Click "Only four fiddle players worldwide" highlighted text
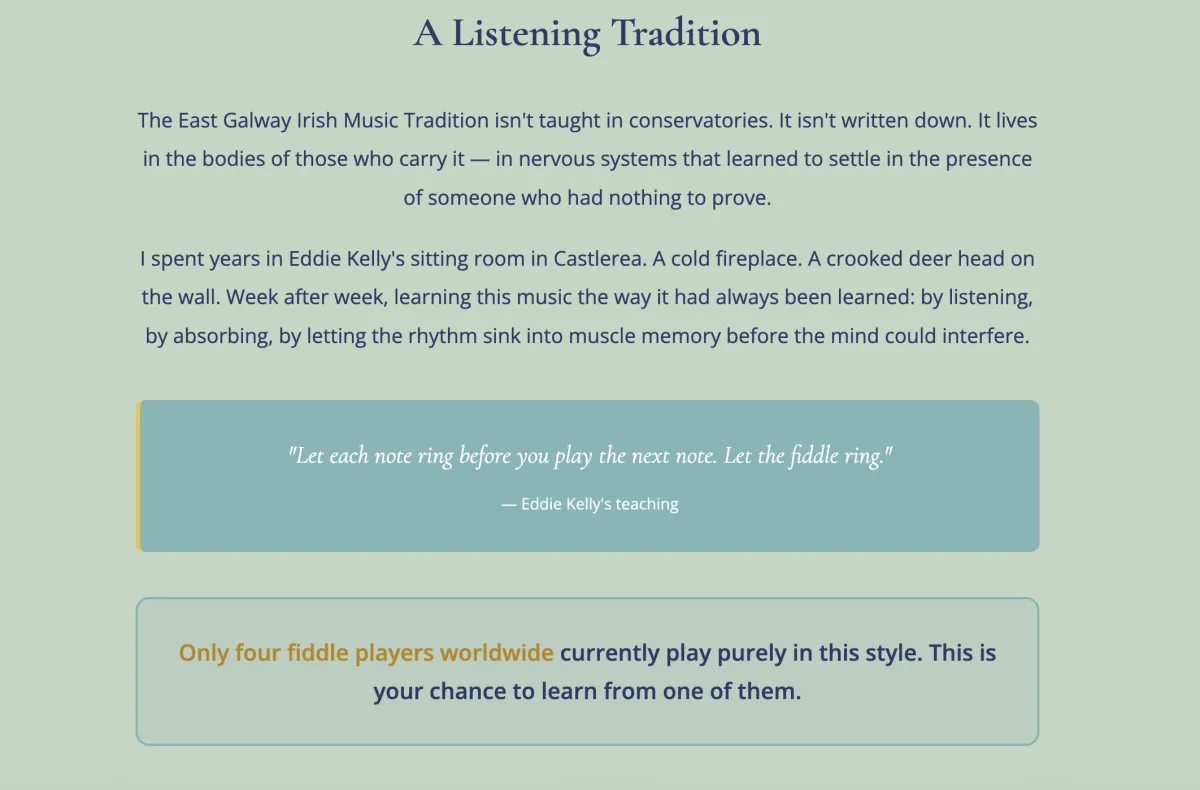Screen dimensions: 1200x790 click(x=366, y=653)
